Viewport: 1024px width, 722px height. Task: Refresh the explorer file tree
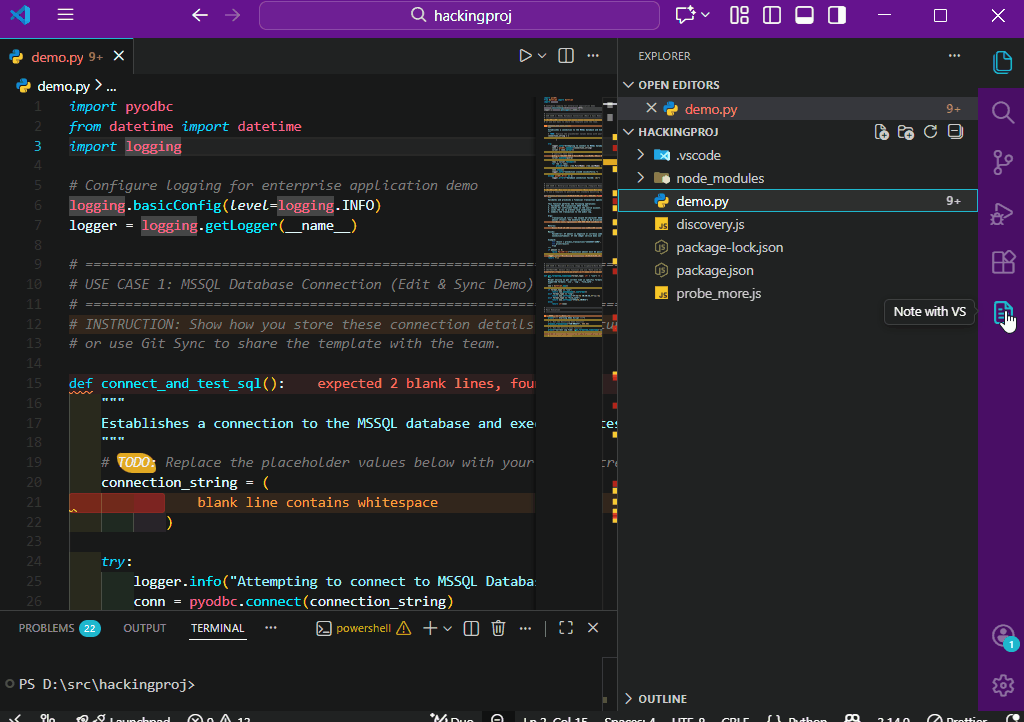tap(930, 132)
